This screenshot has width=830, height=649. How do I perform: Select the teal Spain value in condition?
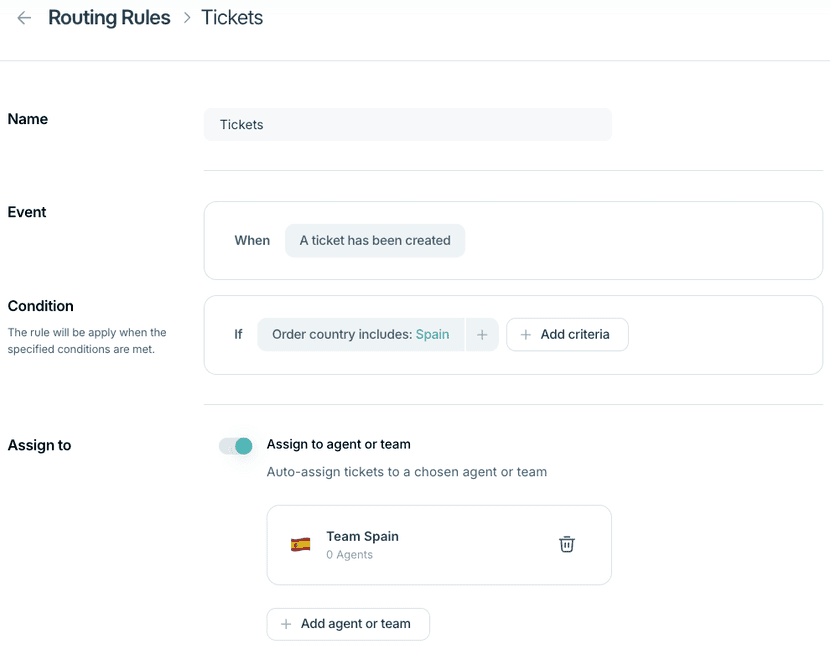click(x=432, y=335)
